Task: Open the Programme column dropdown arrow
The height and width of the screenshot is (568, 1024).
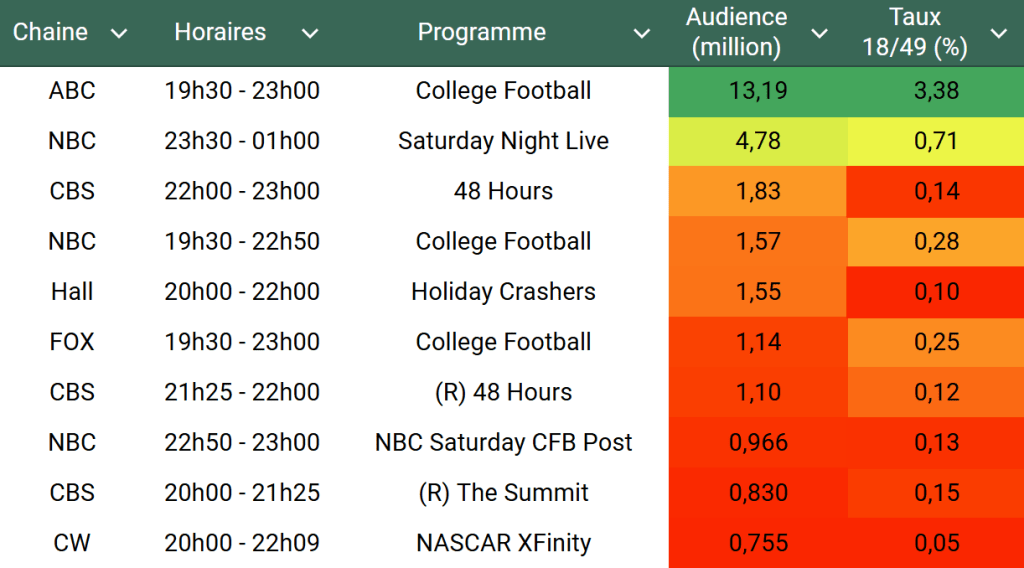Action: click(x=642, y=34)
